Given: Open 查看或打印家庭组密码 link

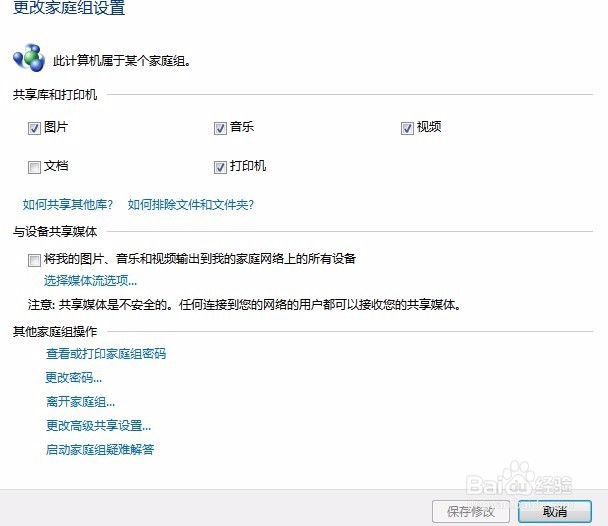Looking at the screenshot, I should click(106, 354).
